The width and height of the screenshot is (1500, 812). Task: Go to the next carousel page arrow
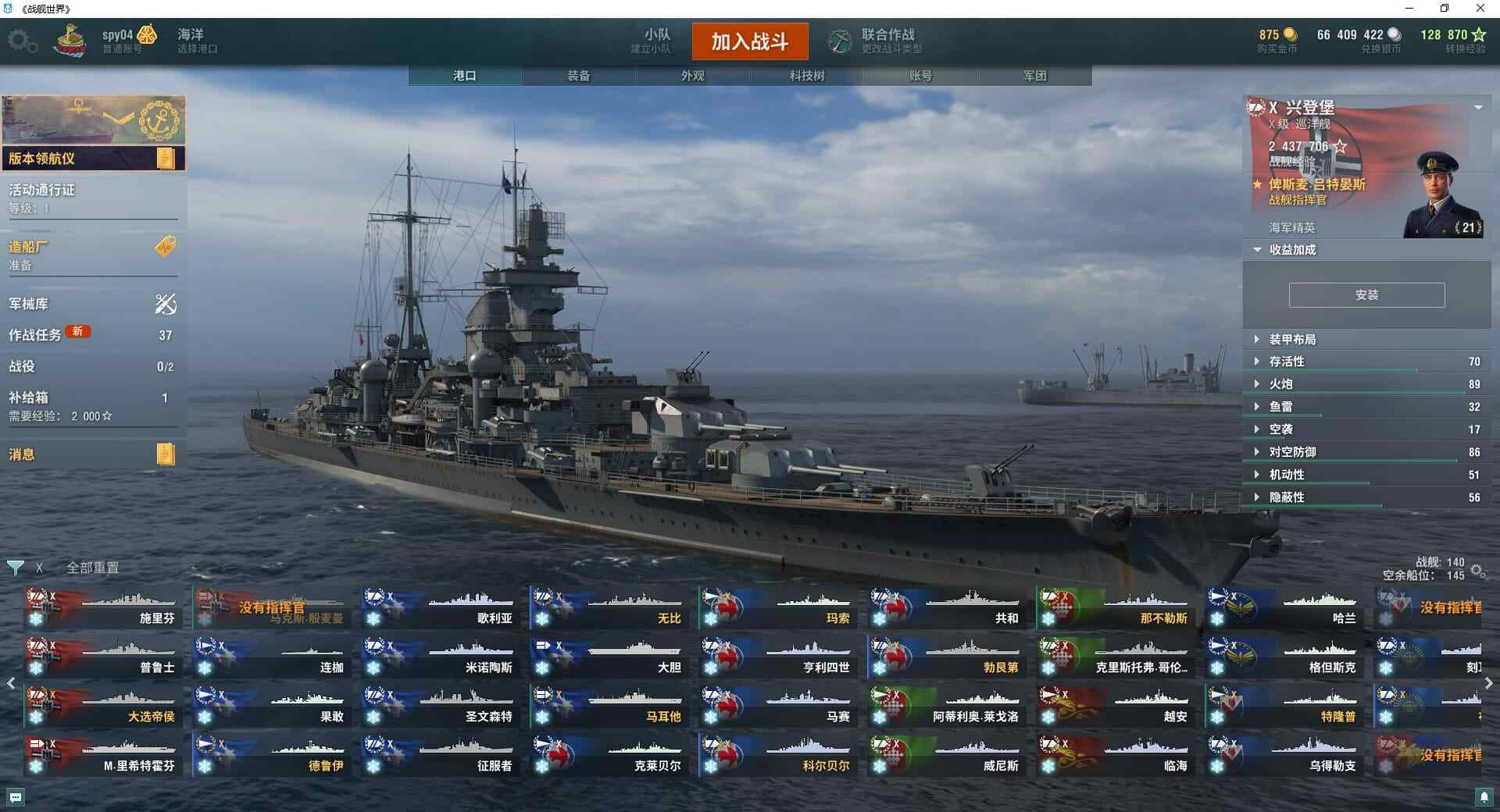[x=1488, y=683]
